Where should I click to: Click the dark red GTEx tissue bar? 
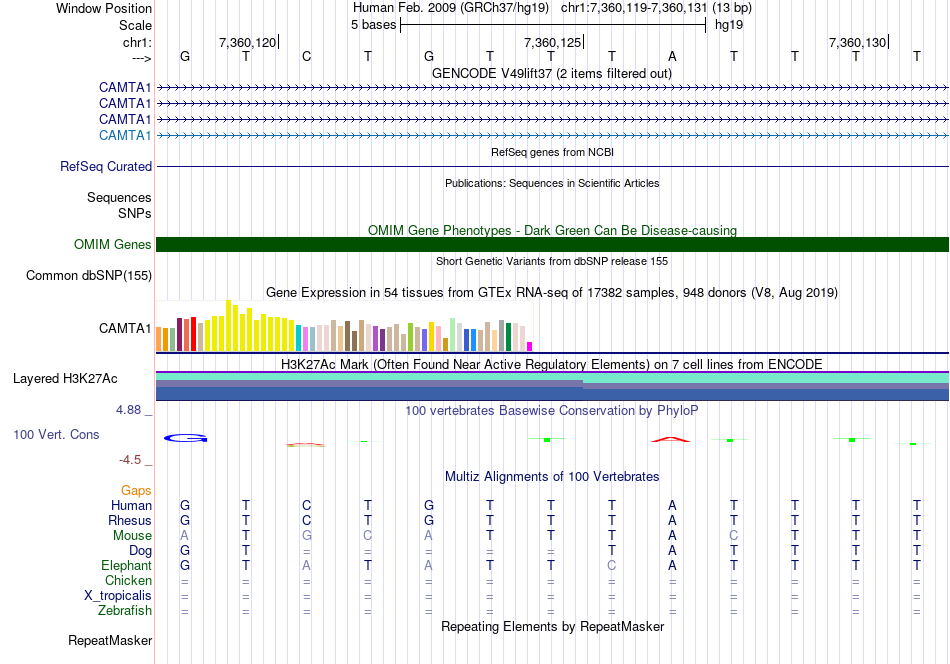(180, 334)
